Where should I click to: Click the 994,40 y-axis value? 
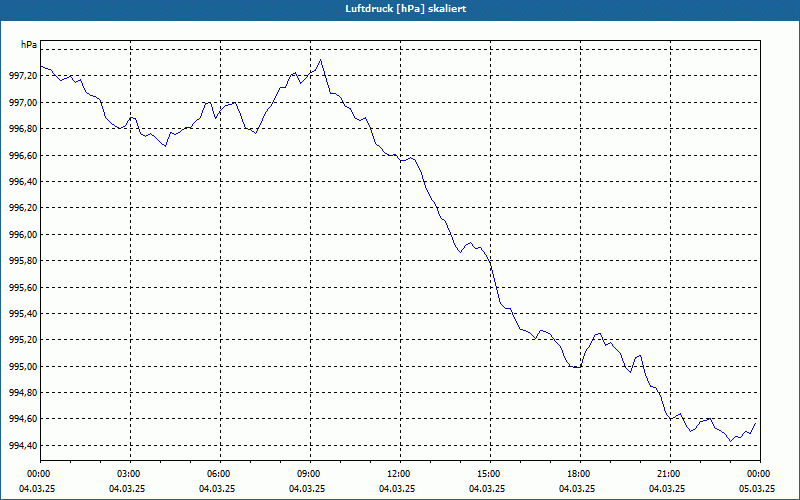[23, 445]
